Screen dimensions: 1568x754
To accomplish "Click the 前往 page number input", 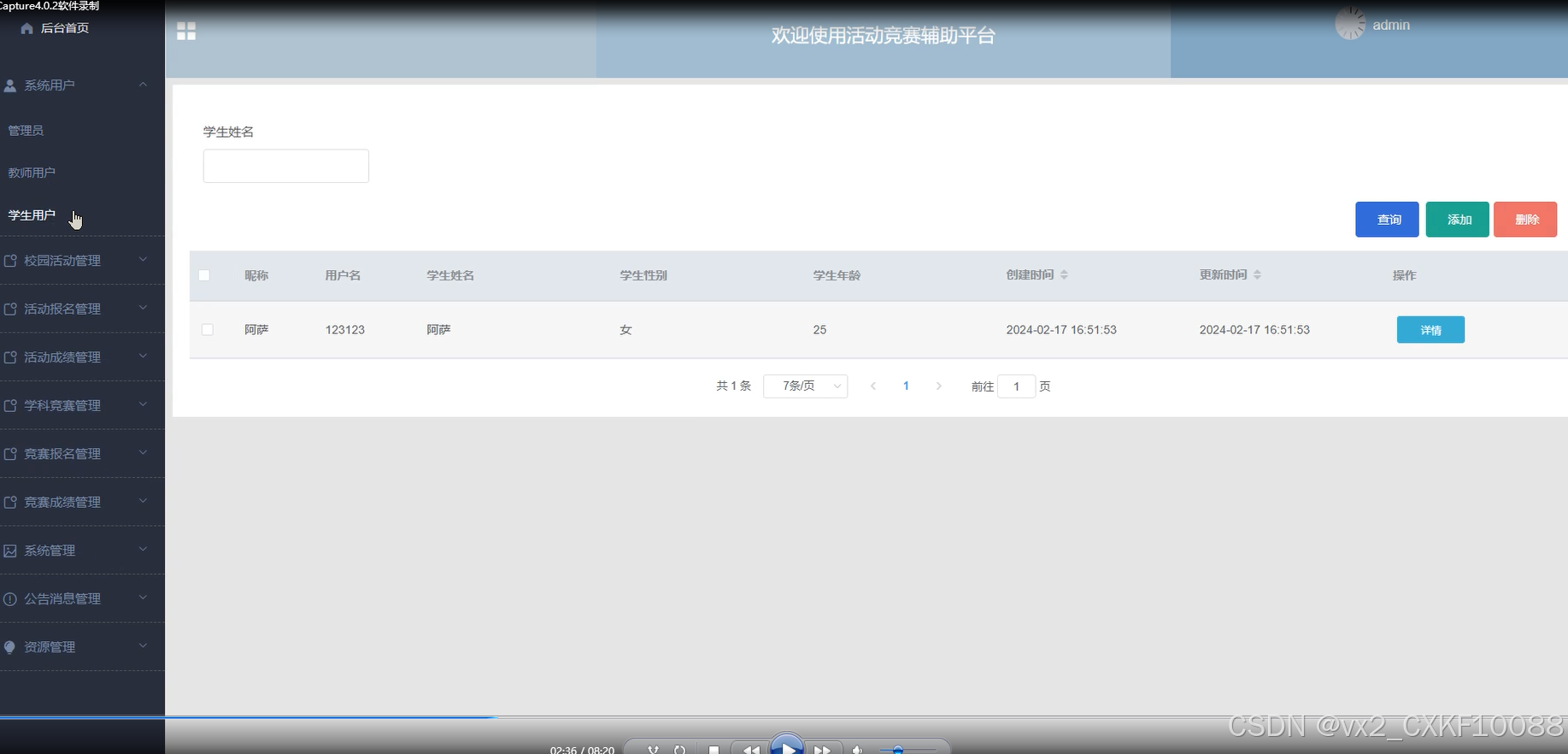I will (1016, 386).
